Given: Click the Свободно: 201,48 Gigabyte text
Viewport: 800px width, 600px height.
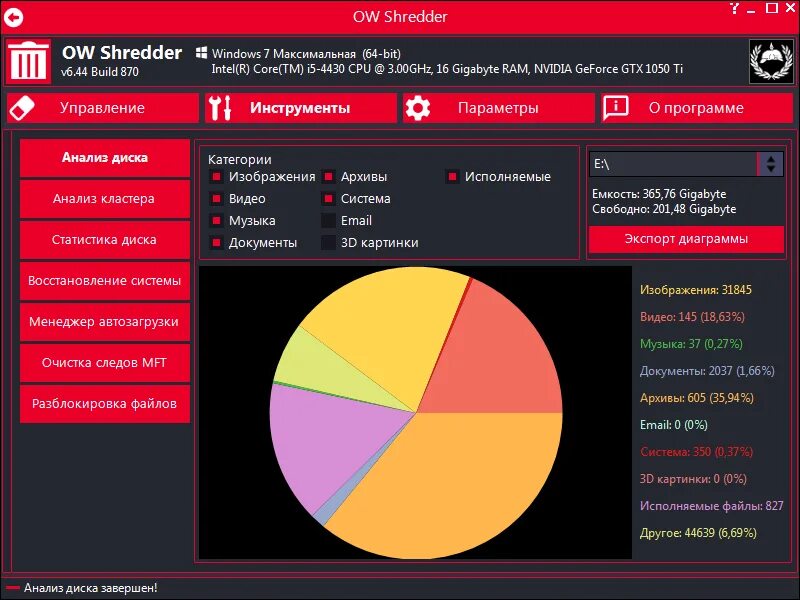Looking at the screenshot, I should tap(664, 209).
